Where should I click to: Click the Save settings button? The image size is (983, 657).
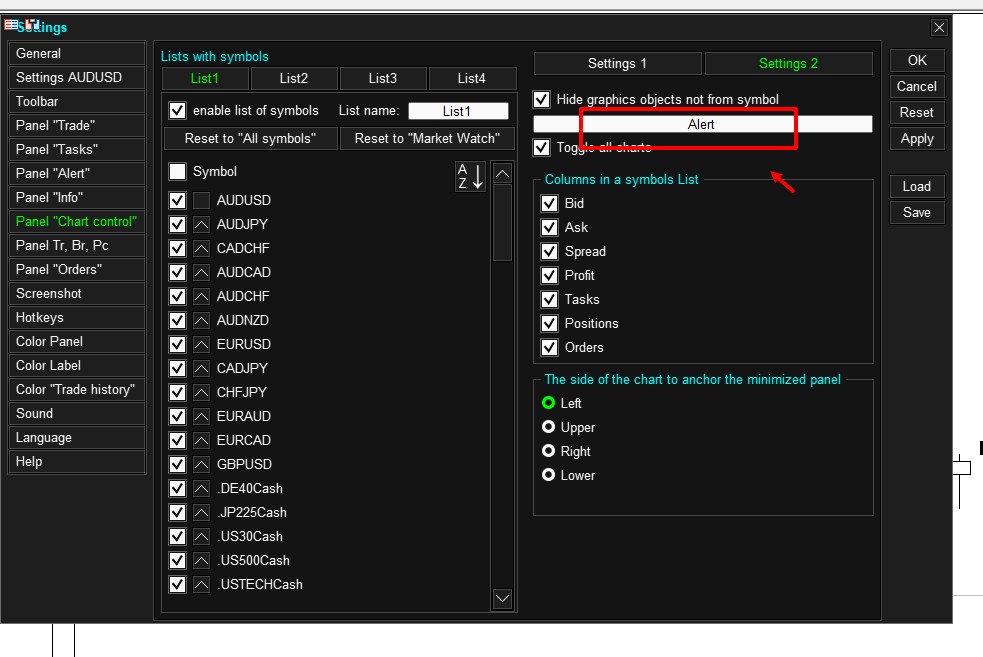[x=917, y=213]
